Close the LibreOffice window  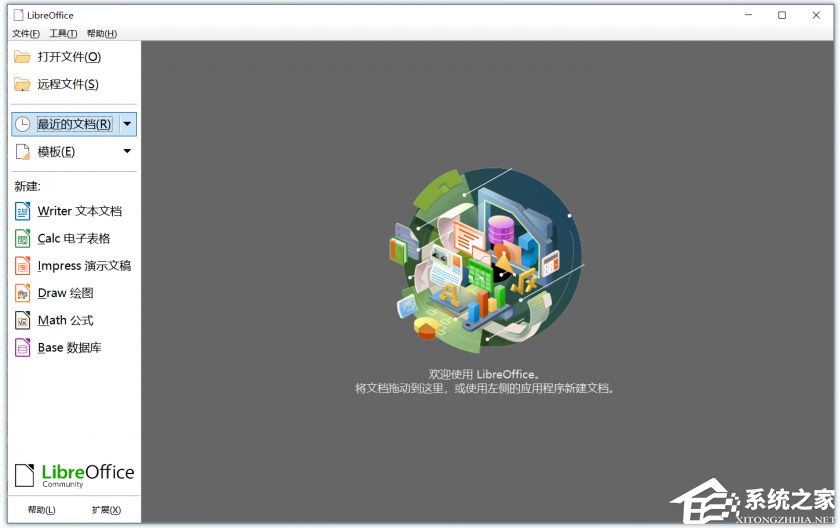coord(816,15)
